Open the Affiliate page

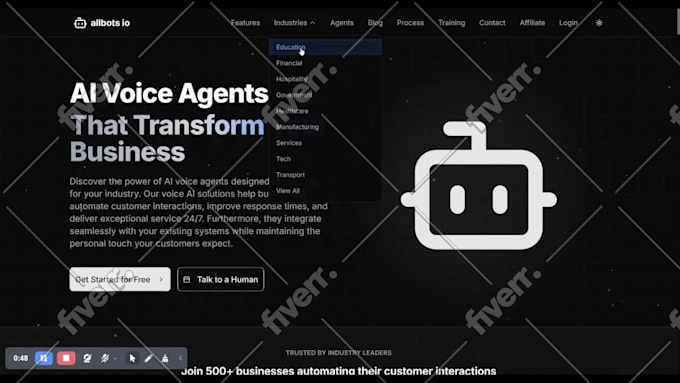(x=532, y=23)
